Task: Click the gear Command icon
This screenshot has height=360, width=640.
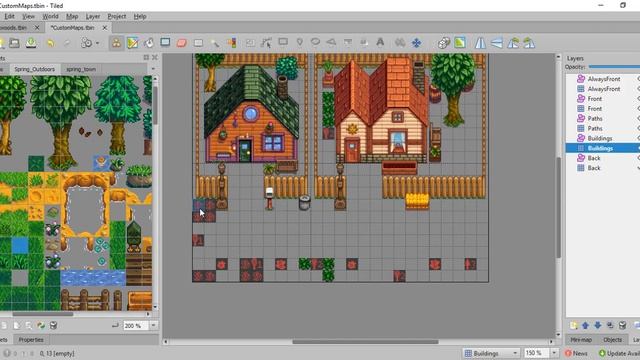Action: pos(86,43)
